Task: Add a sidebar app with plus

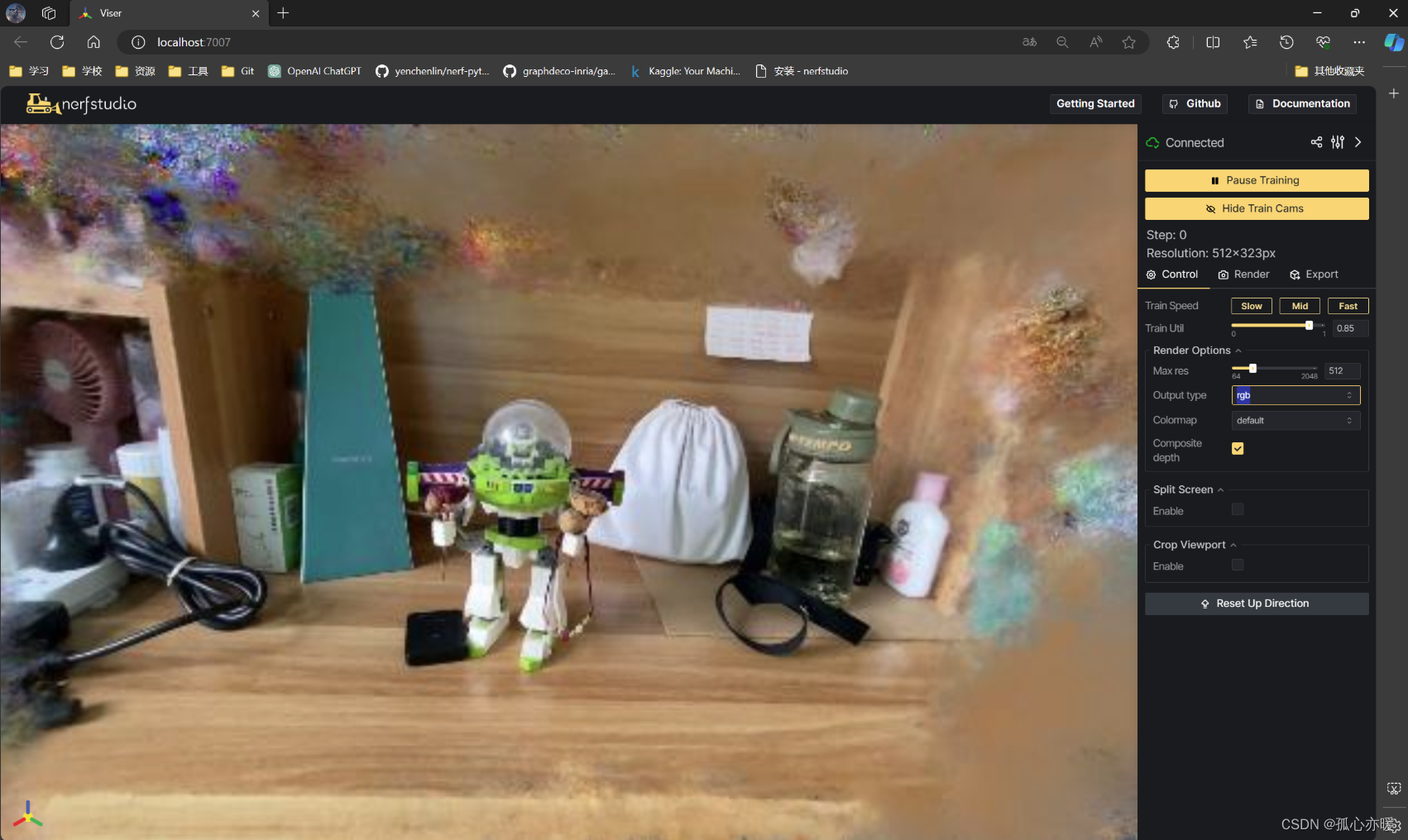Action: pos(1394,93)
